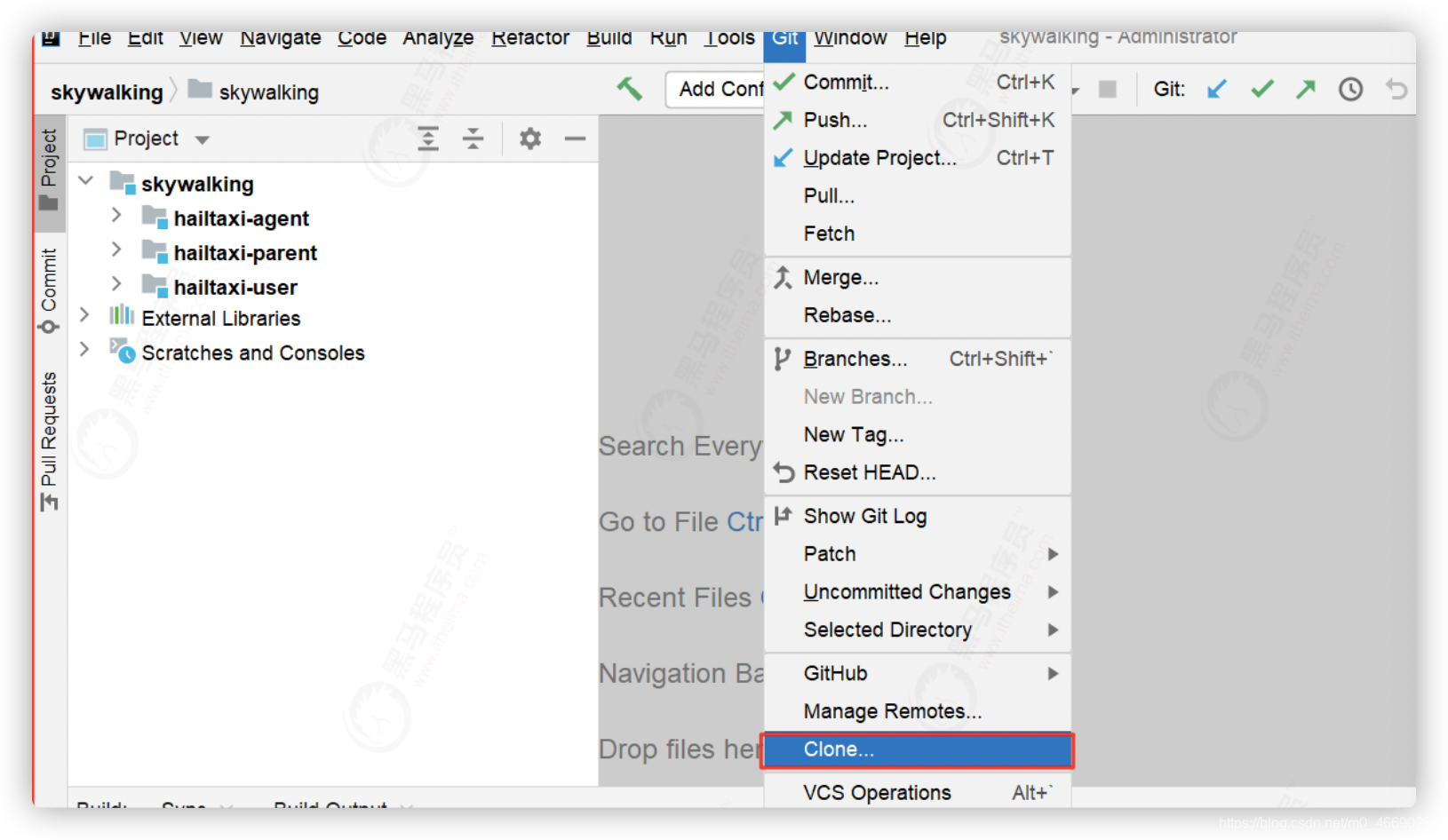Click Clone... in Git menu

pyautogui.click(x=918, y=749)
